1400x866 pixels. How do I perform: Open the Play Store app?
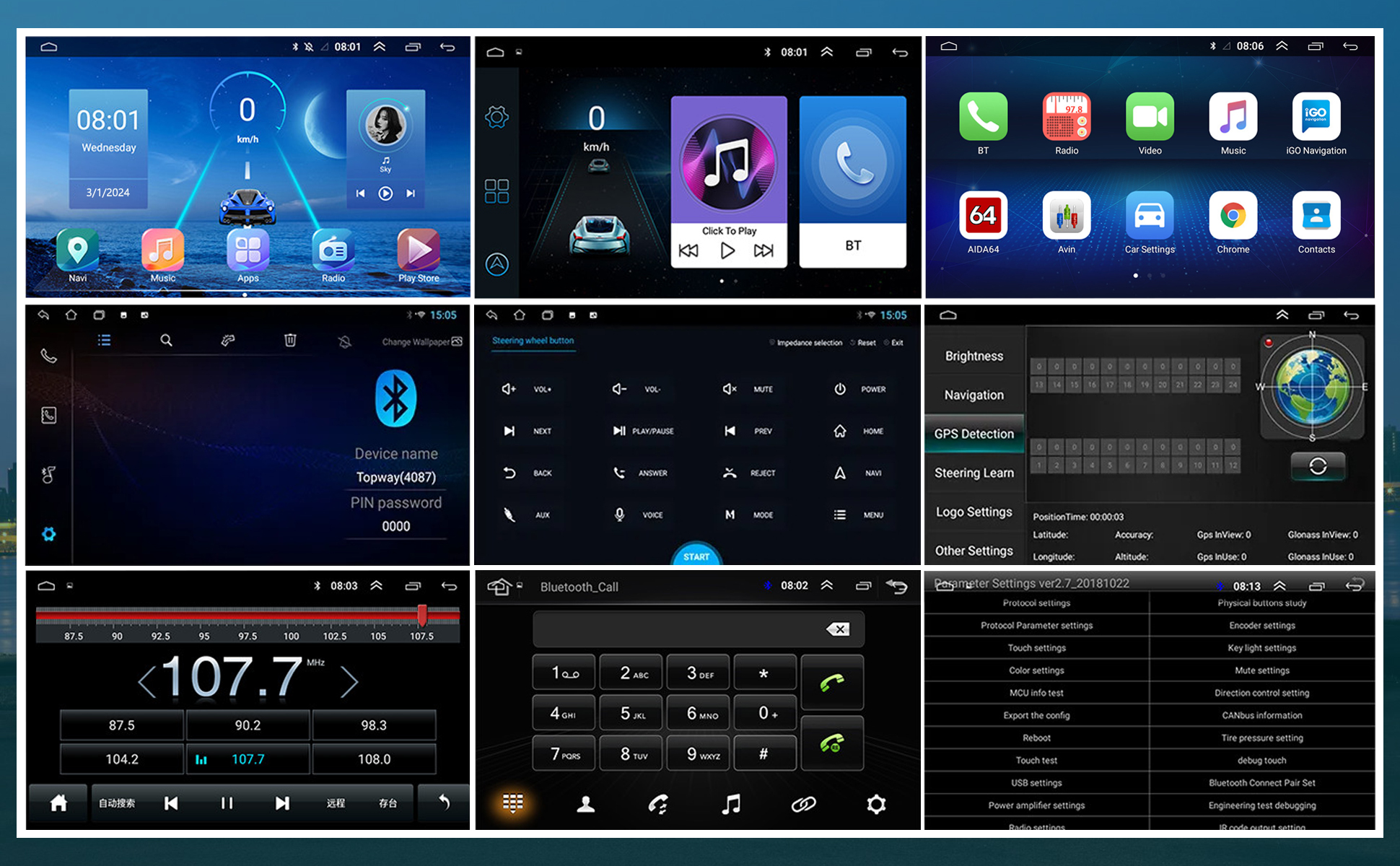point(418,250)
